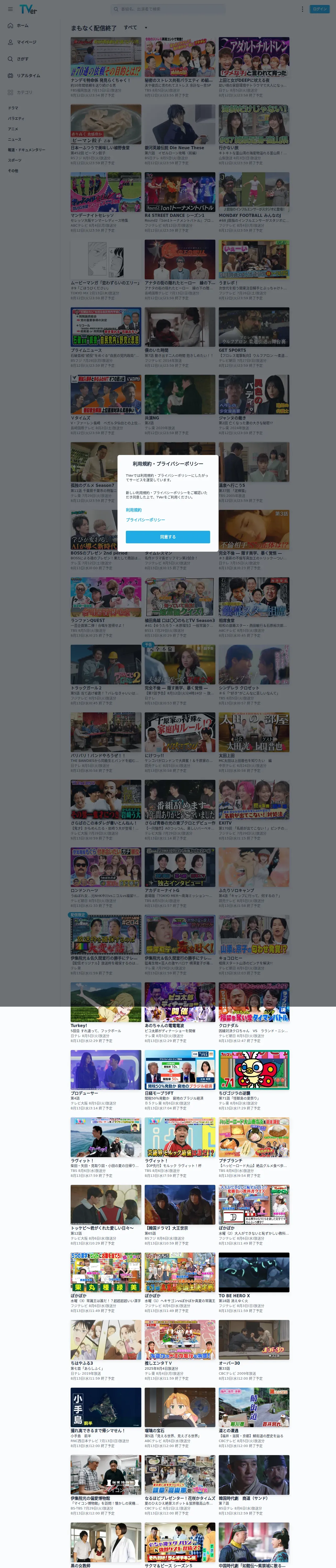This screenshot has height=1568, width=336.
Task: Click the オーバー30 title text
Action: 229,1363
